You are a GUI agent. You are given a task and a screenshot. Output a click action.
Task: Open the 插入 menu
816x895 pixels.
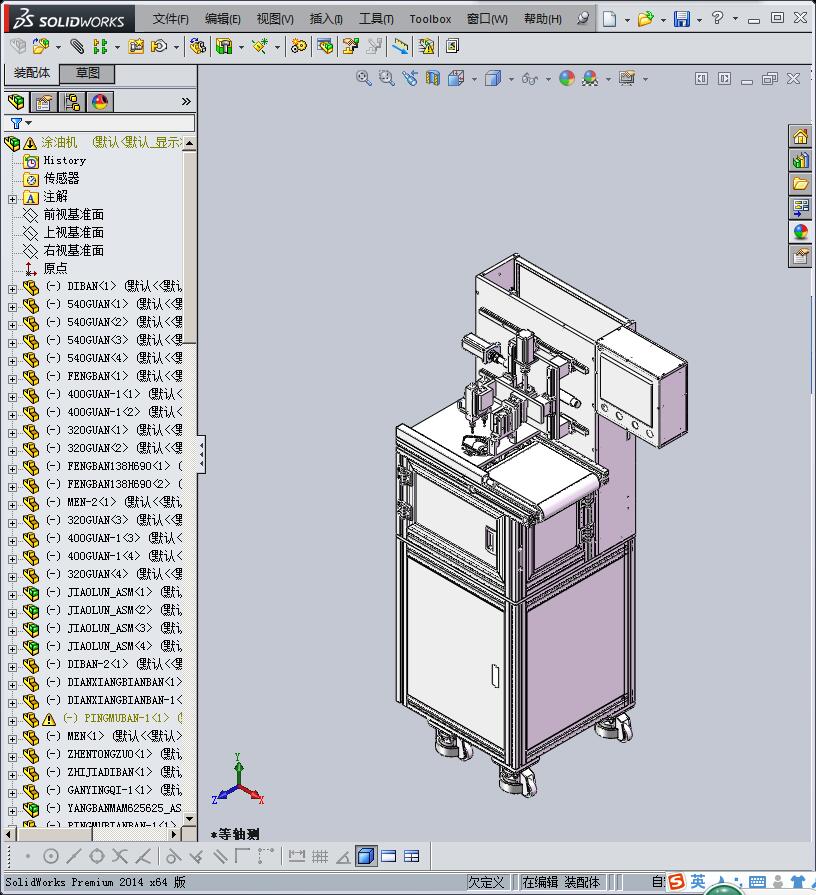click(326, 19)
